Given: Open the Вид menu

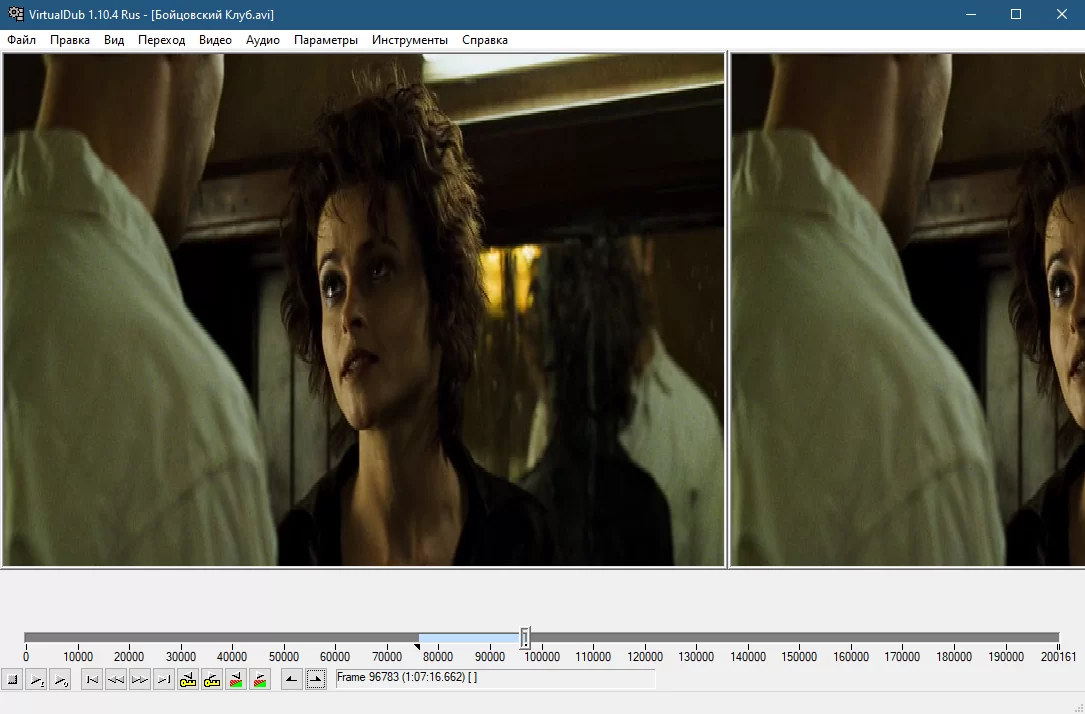Looking at the screenshot, I should click(x=114, y=40).
